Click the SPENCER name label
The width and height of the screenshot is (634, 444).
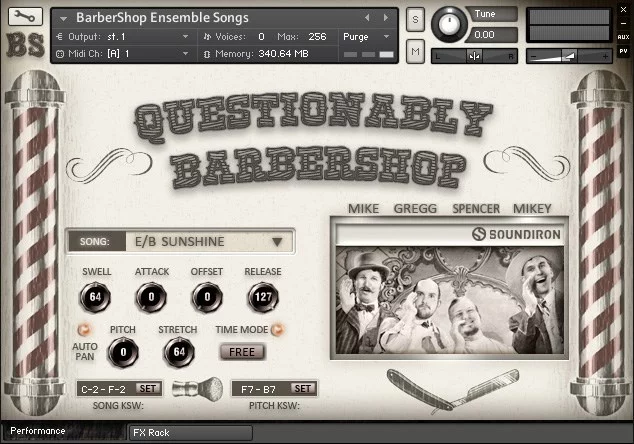476,209
